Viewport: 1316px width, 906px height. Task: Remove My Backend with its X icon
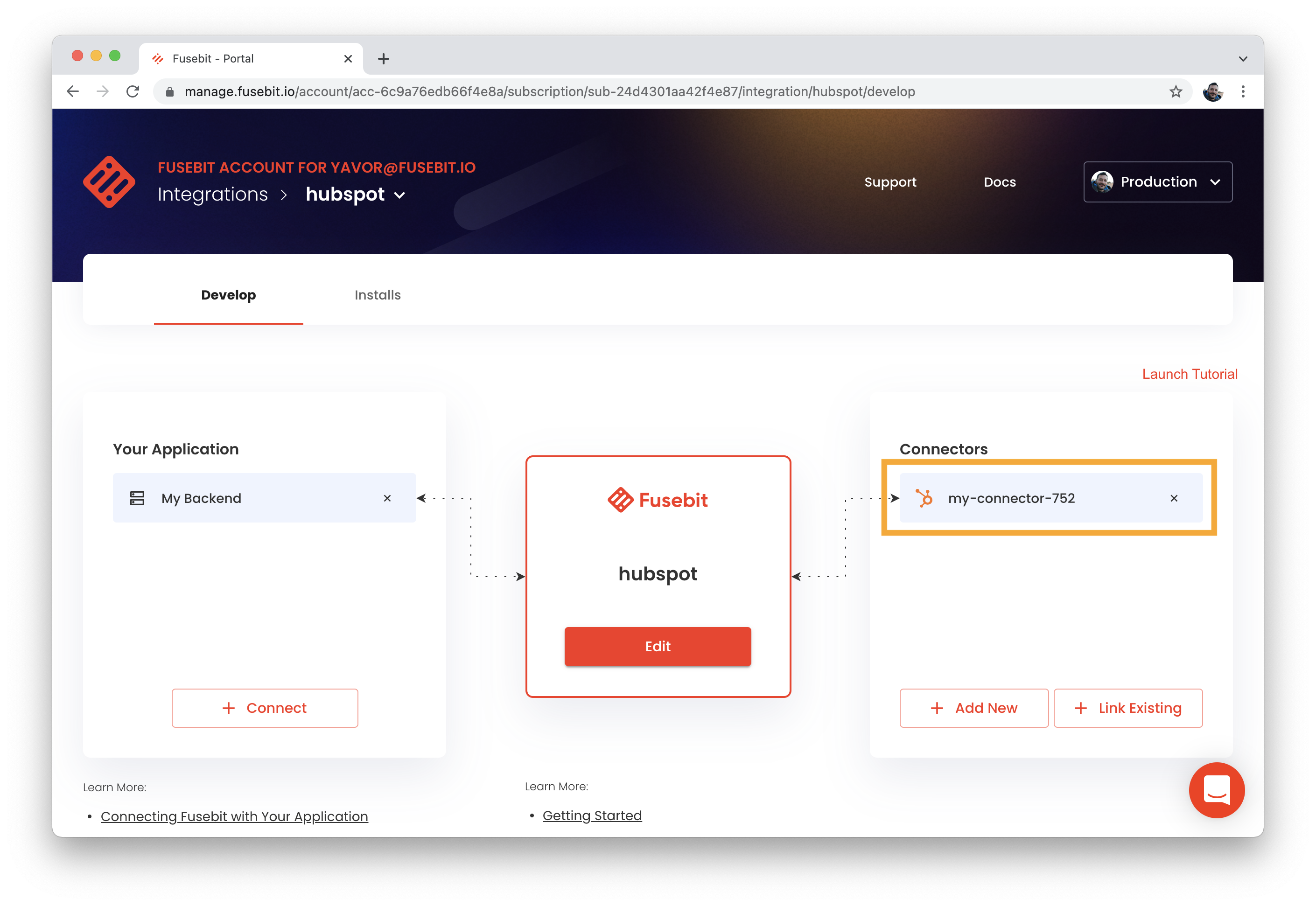[387, 498]
